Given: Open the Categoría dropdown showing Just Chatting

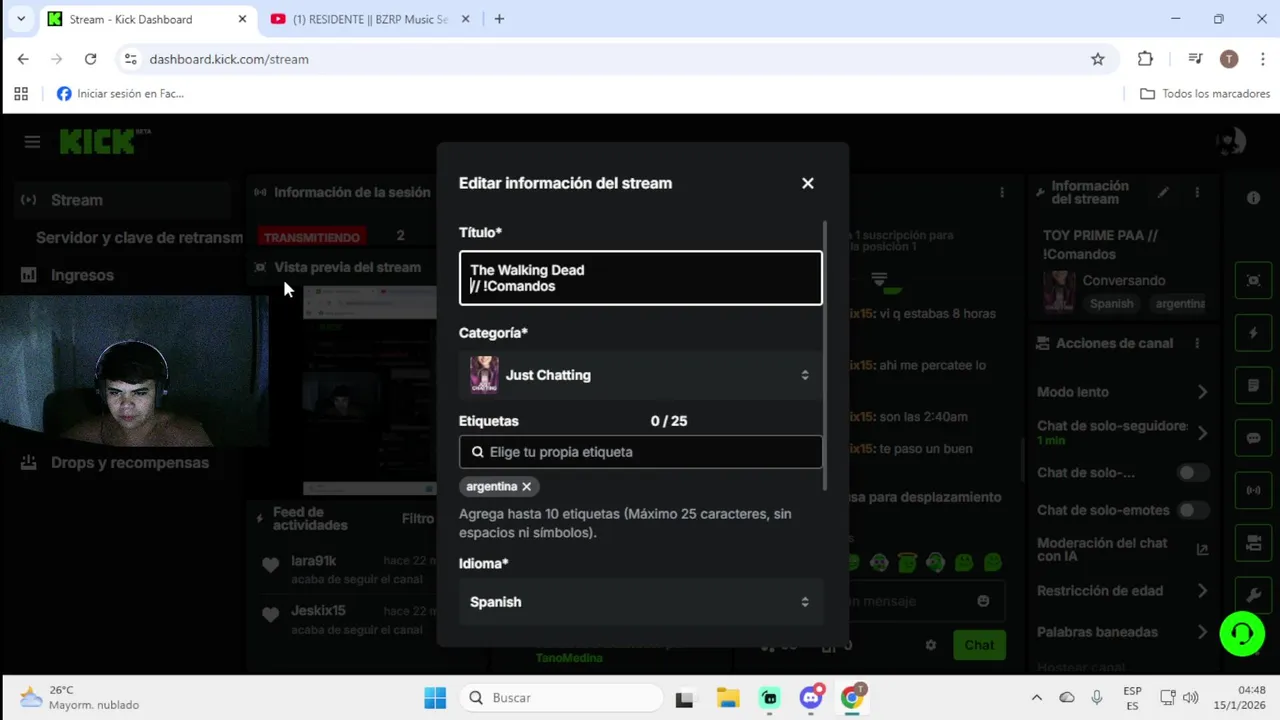Looking at the screenshot, I should [x=641, y=375].
